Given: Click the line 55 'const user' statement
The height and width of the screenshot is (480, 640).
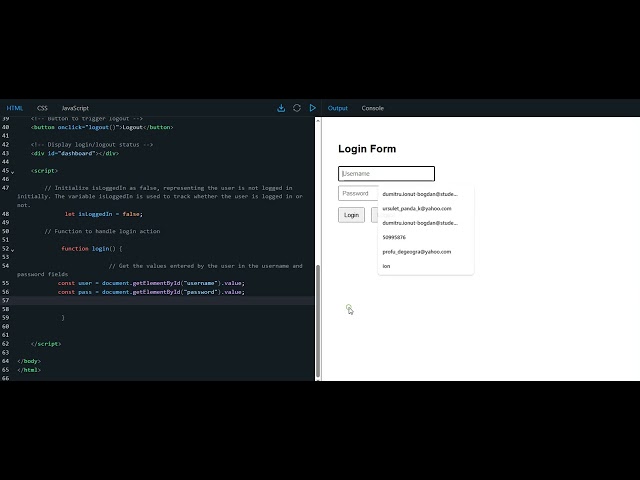Looking at the screenshot, I should coord(151,283).
